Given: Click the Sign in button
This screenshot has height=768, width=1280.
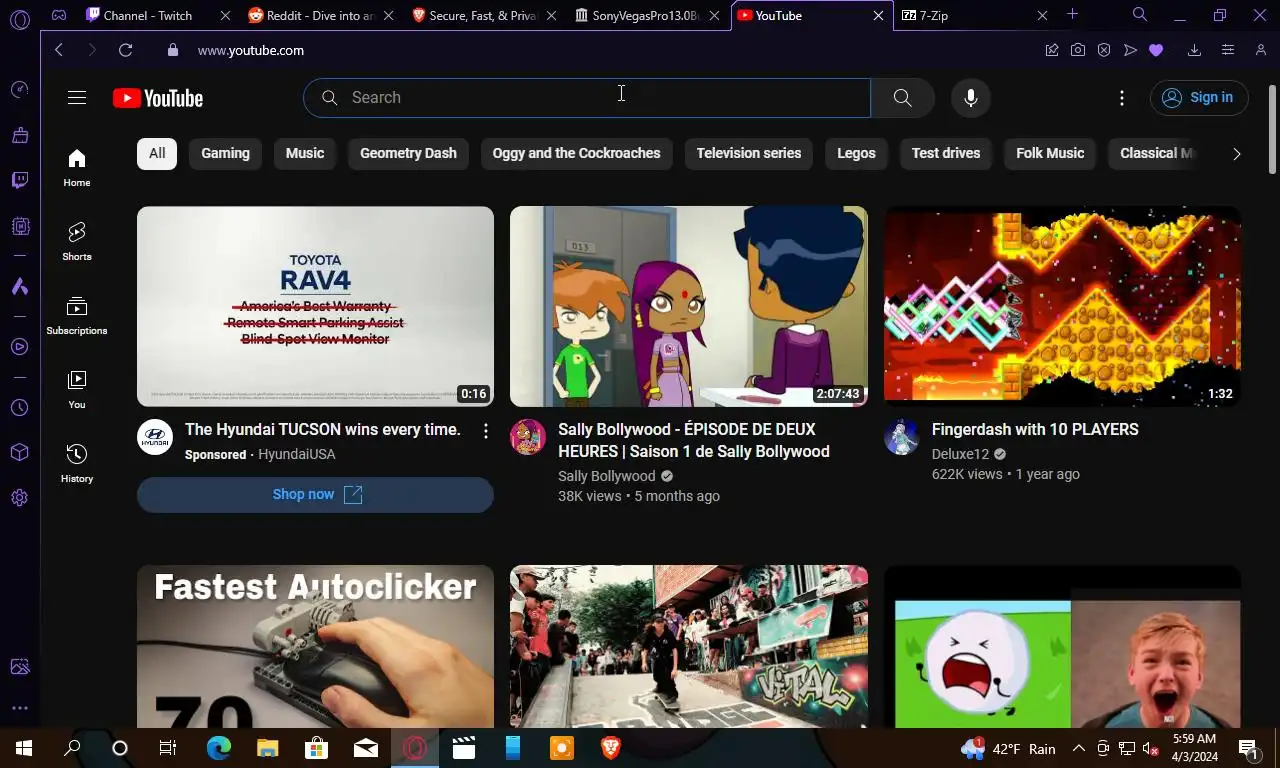Looking at the screenshot, I should pos(1199,97).
